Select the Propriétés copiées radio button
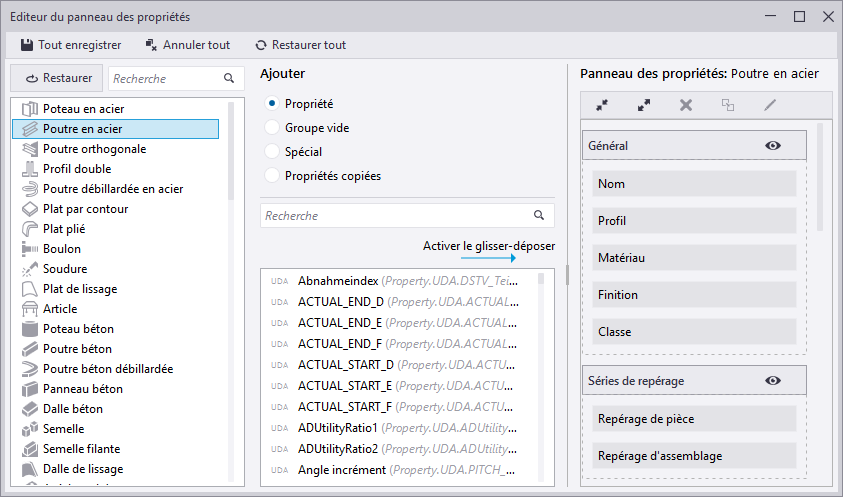 coord(272,175)
